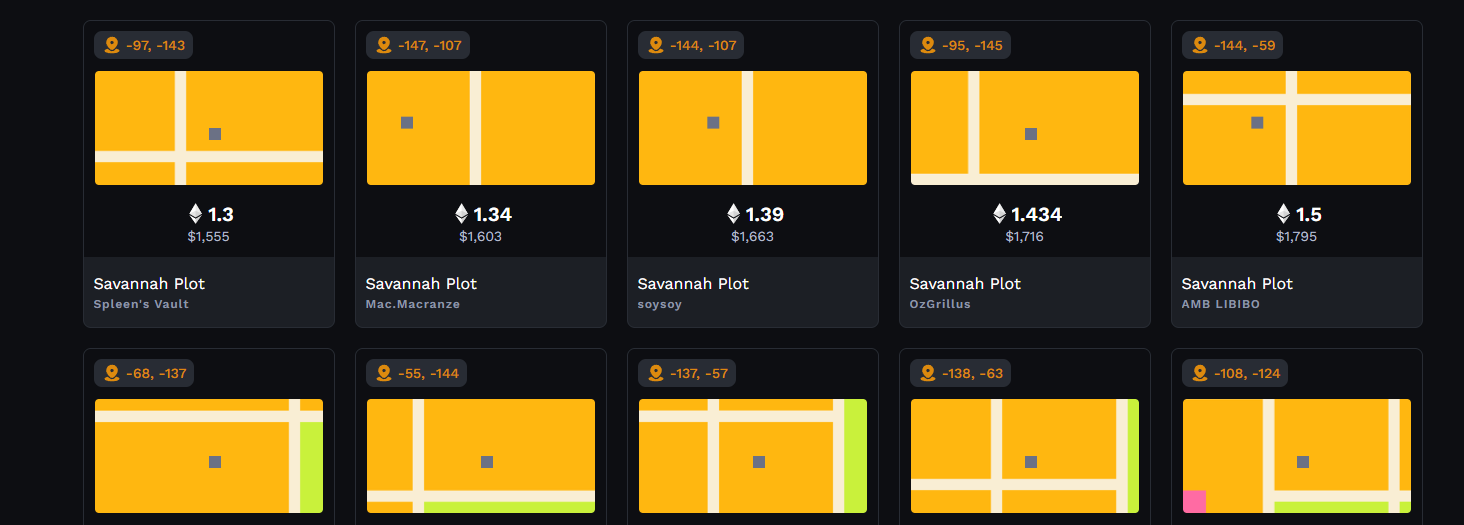Click the location pin icon for -55, -144
1464x525 pixels.
384,373
